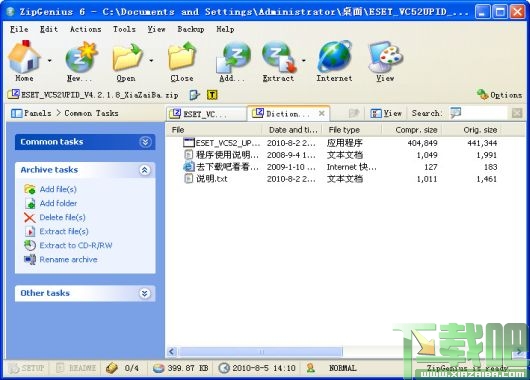This screenshot has height=380, width=530.
Task: Open the Home dropdown arrow
Action: [x=50, y=61]
